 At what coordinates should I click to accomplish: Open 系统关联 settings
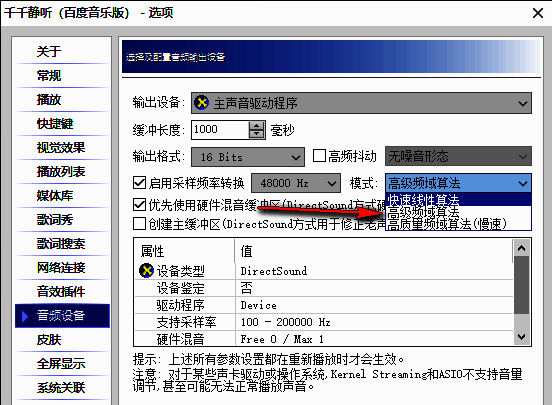coord(61,388)
